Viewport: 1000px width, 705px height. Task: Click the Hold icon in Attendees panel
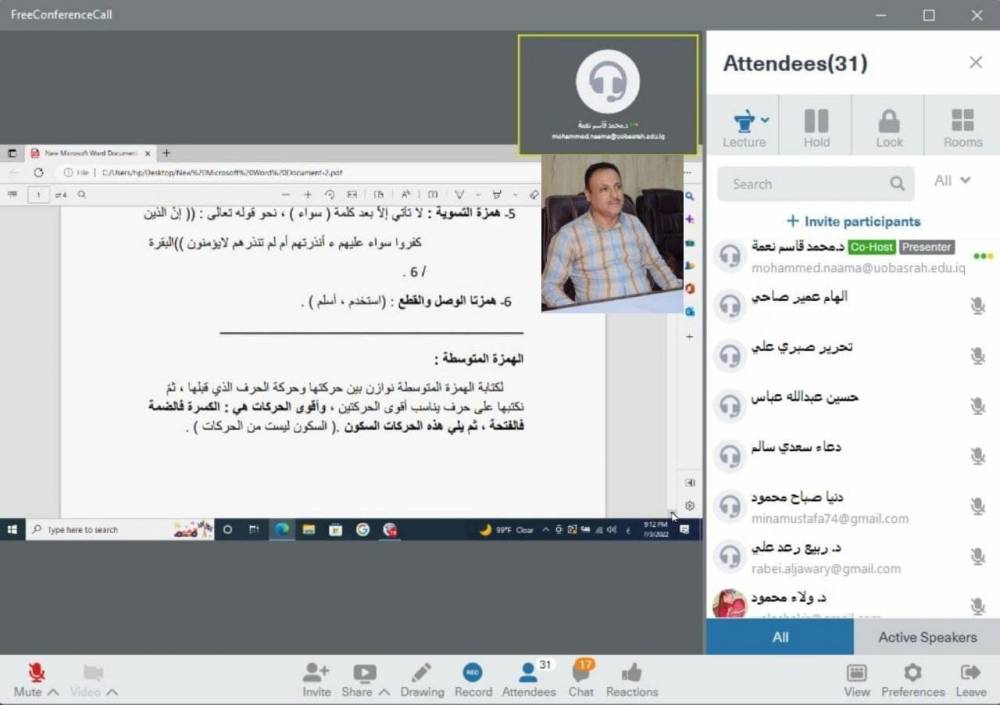pos(816,123)
